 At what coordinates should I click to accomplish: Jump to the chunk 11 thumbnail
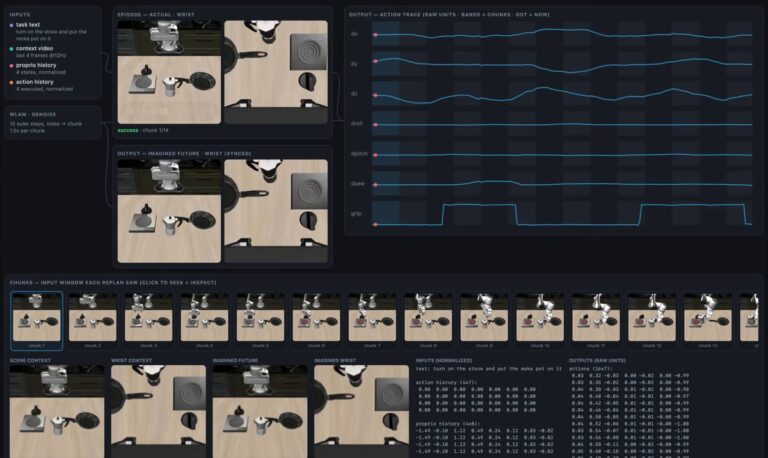(596, 320)
